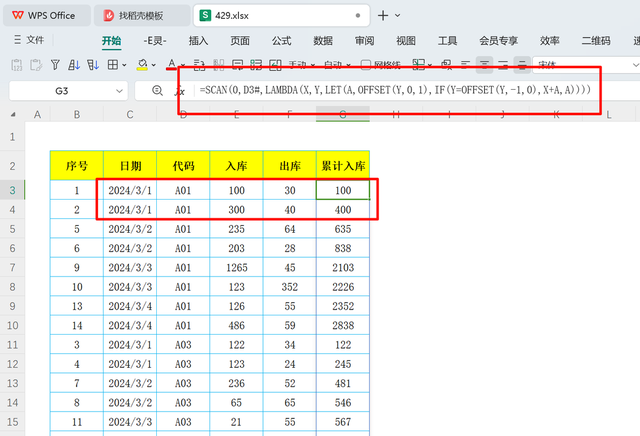640x436 pixels.
Task: Click the green cell style icon
Action: pos(256,65)
